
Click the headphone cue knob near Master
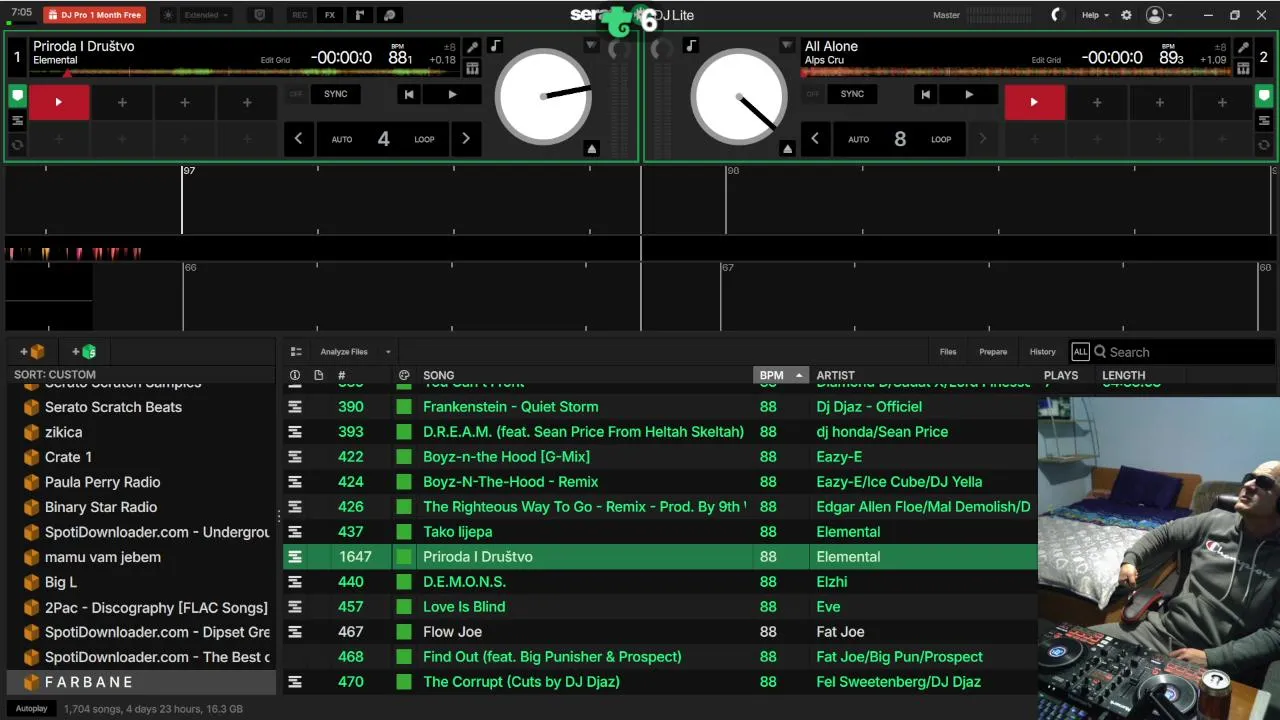(x=1058, y=15)
